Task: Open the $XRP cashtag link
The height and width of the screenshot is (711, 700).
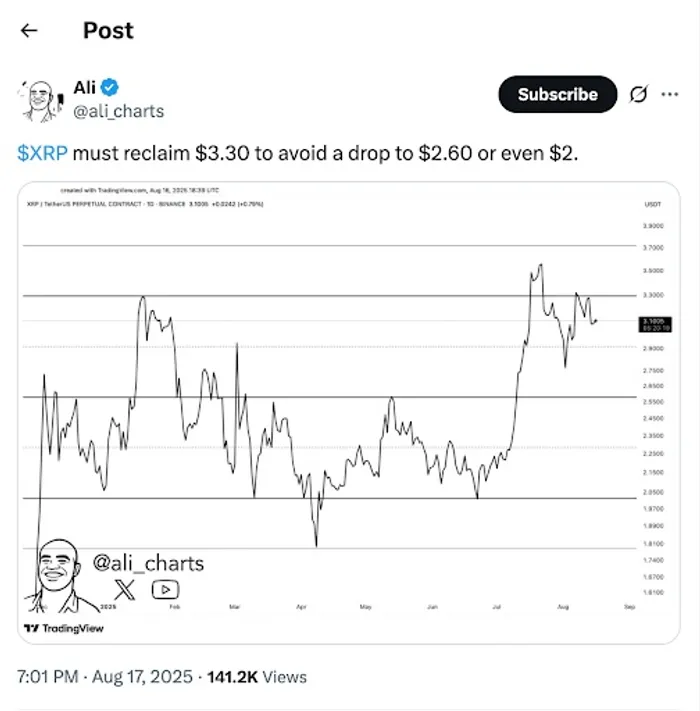Action: pyautogui.click(x=41, y=152)
